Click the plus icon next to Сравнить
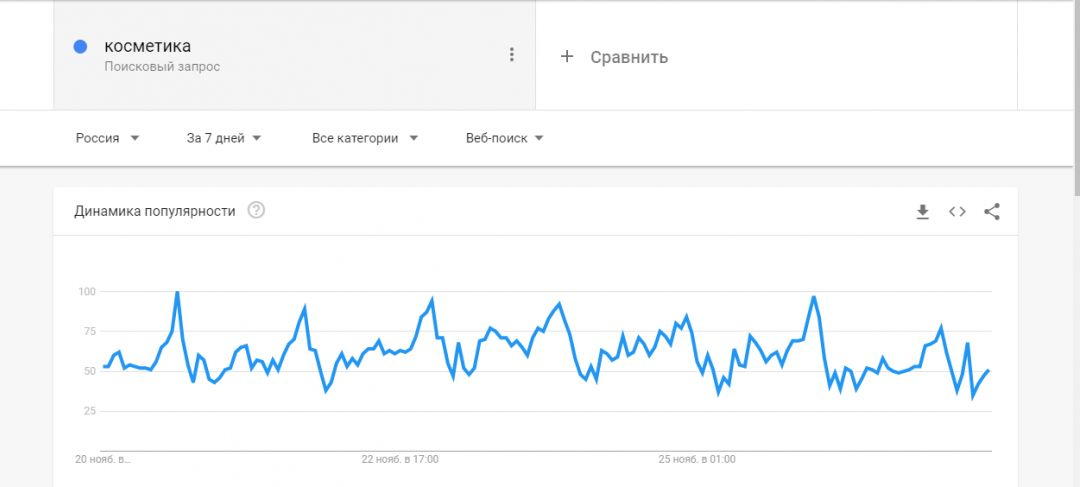 (567, 56)
